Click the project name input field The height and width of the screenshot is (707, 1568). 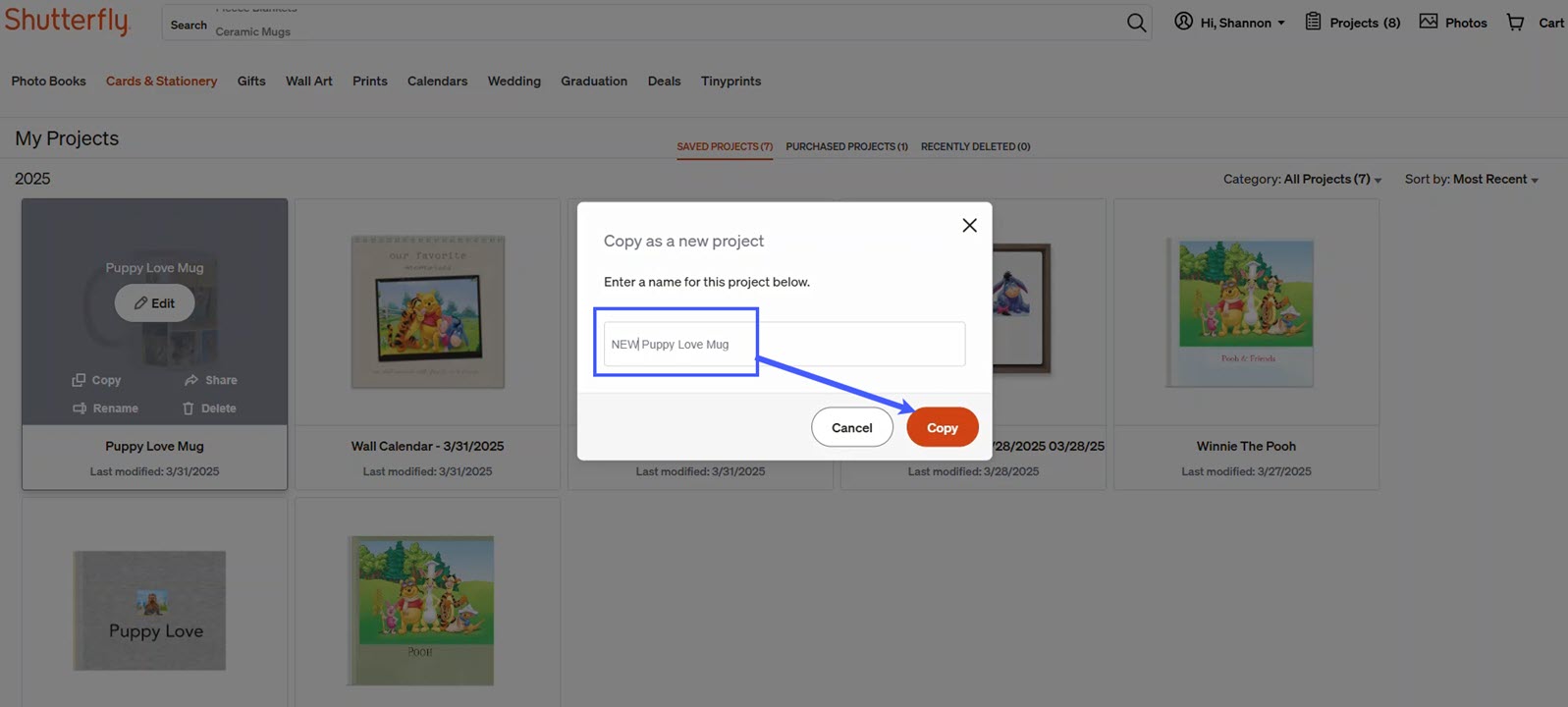(x=784, y=345)
